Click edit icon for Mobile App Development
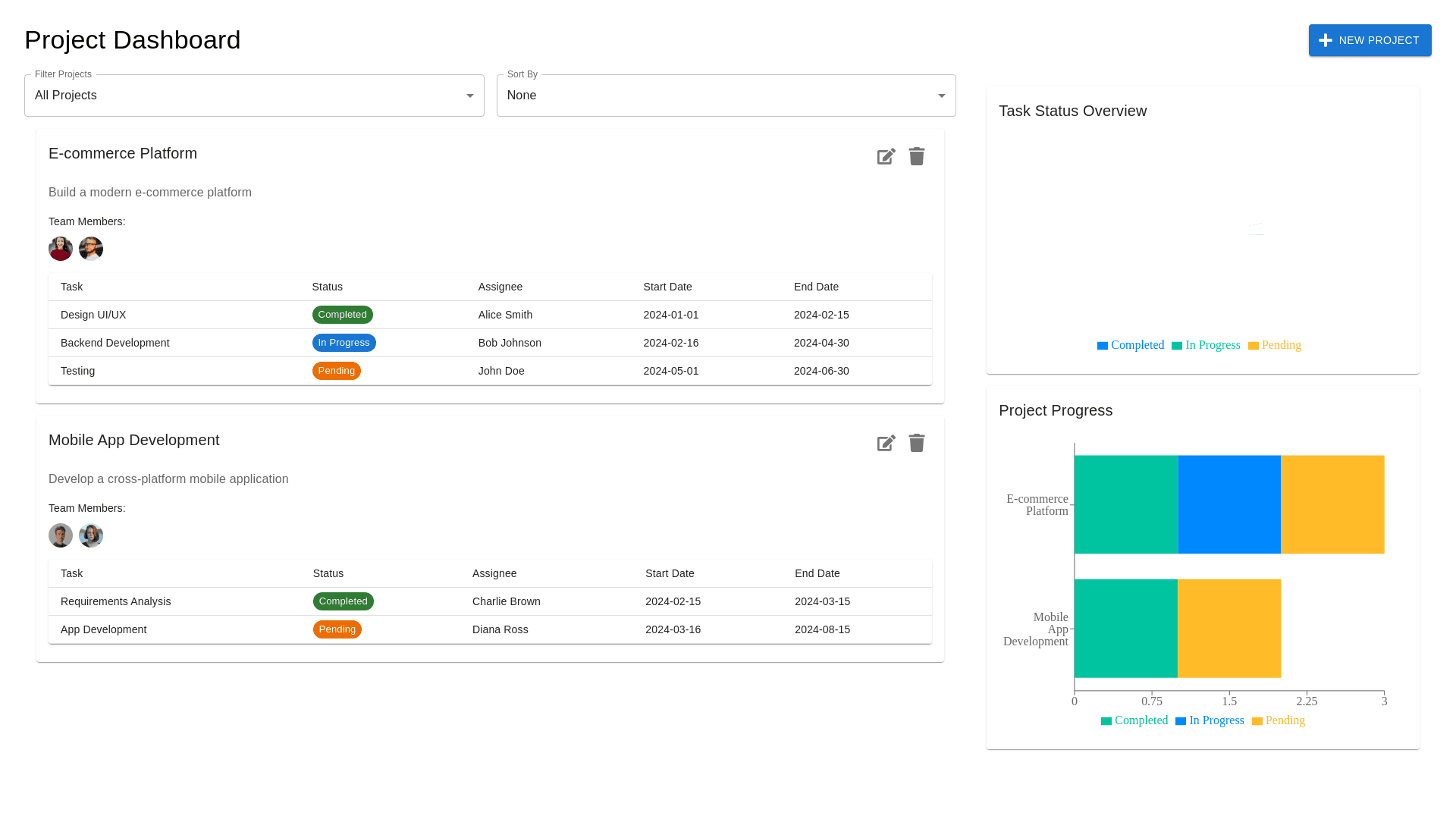 click(886, 443)
